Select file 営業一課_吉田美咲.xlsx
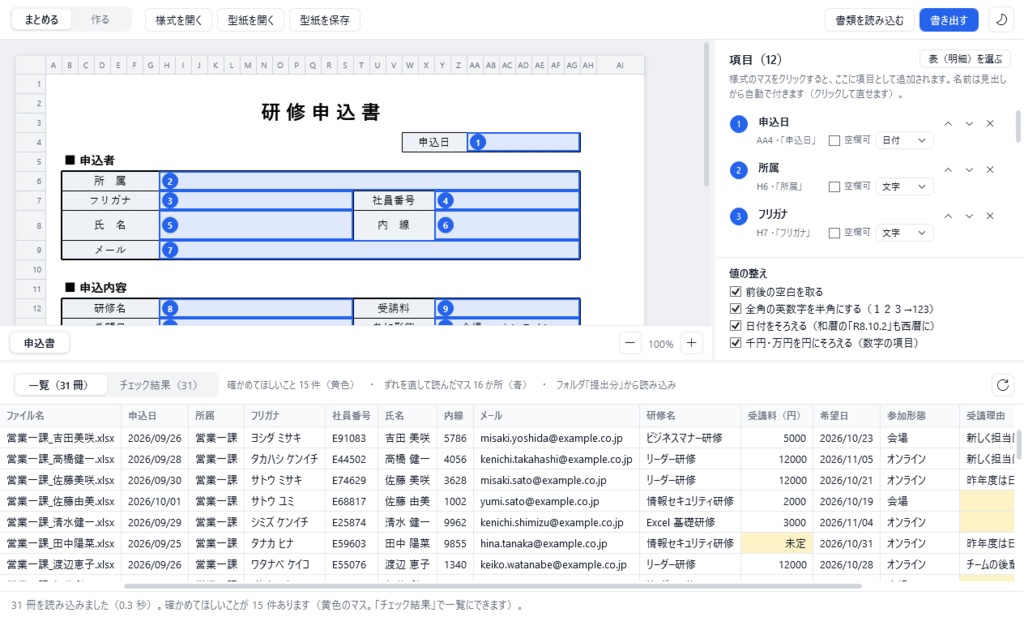Screen dimensions: 1024x617 pos(60,438)
